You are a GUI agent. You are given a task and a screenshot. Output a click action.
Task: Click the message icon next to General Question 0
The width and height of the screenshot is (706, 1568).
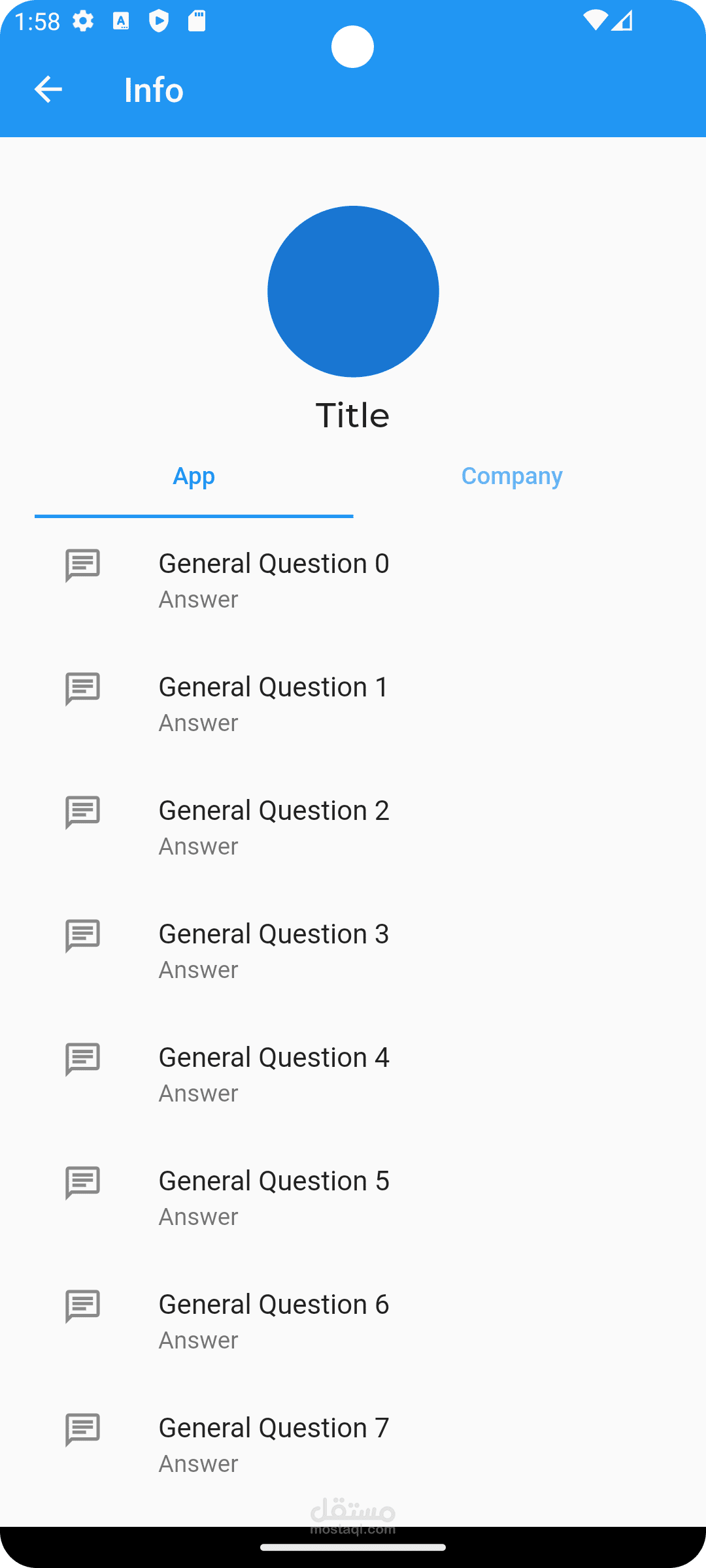[82, 565]
